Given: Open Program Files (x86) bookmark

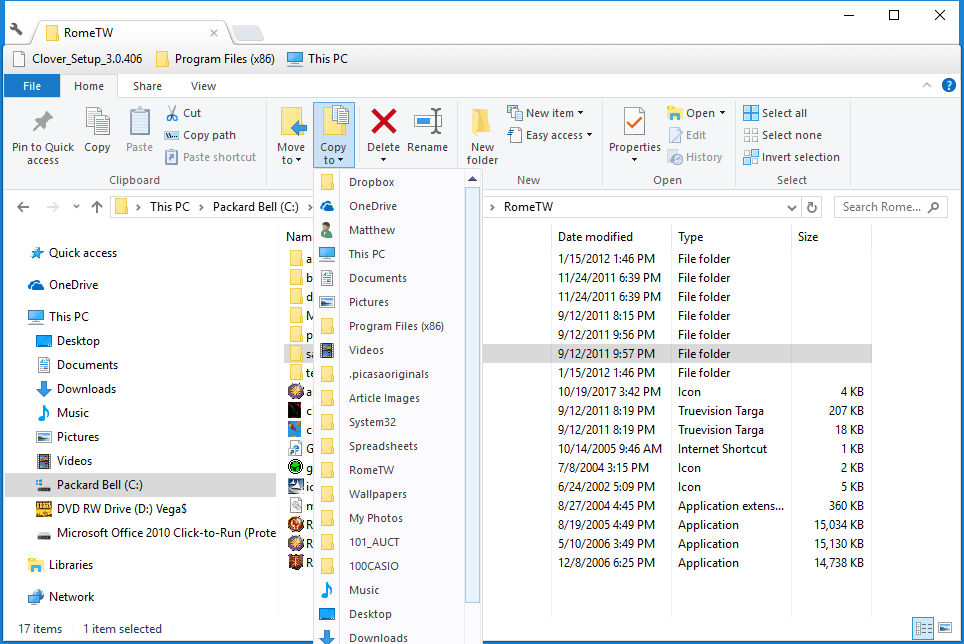Looking at the screenshot, I should click(x=215, y=59).
